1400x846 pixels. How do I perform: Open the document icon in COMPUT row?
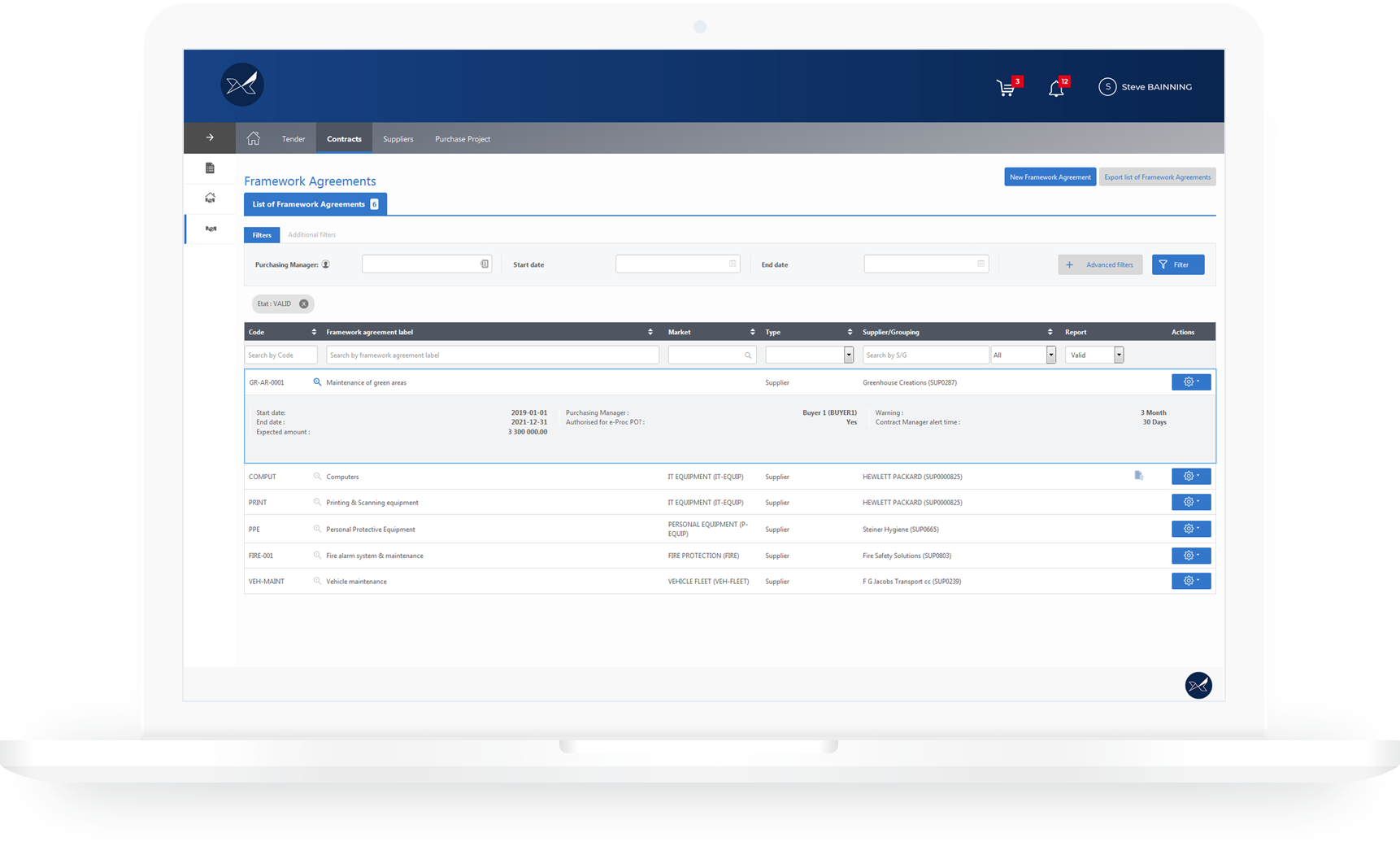click(x=1138, y=476)
